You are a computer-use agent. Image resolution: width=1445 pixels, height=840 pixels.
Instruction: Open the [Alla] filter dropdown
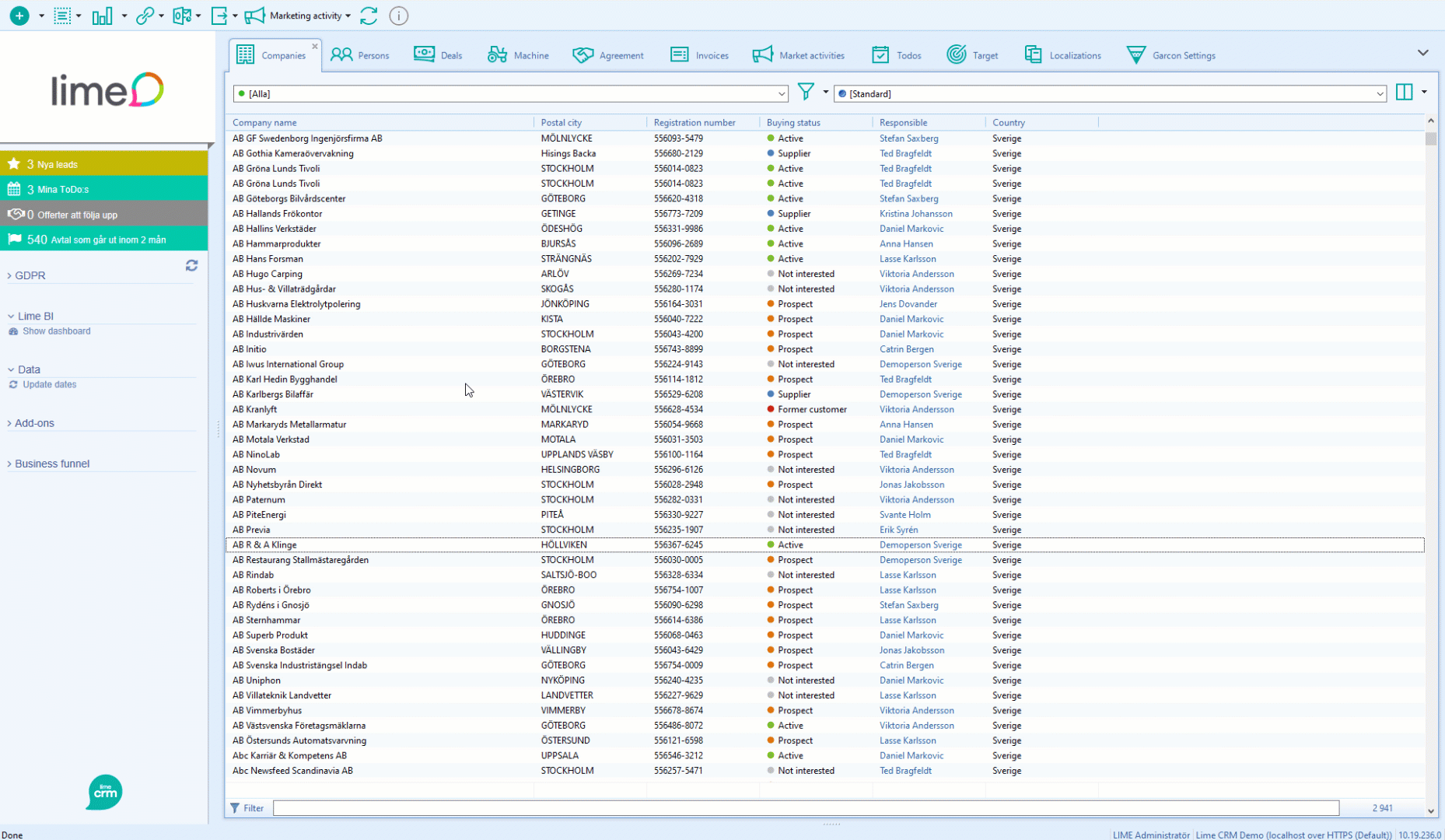[x=781, y=93]
